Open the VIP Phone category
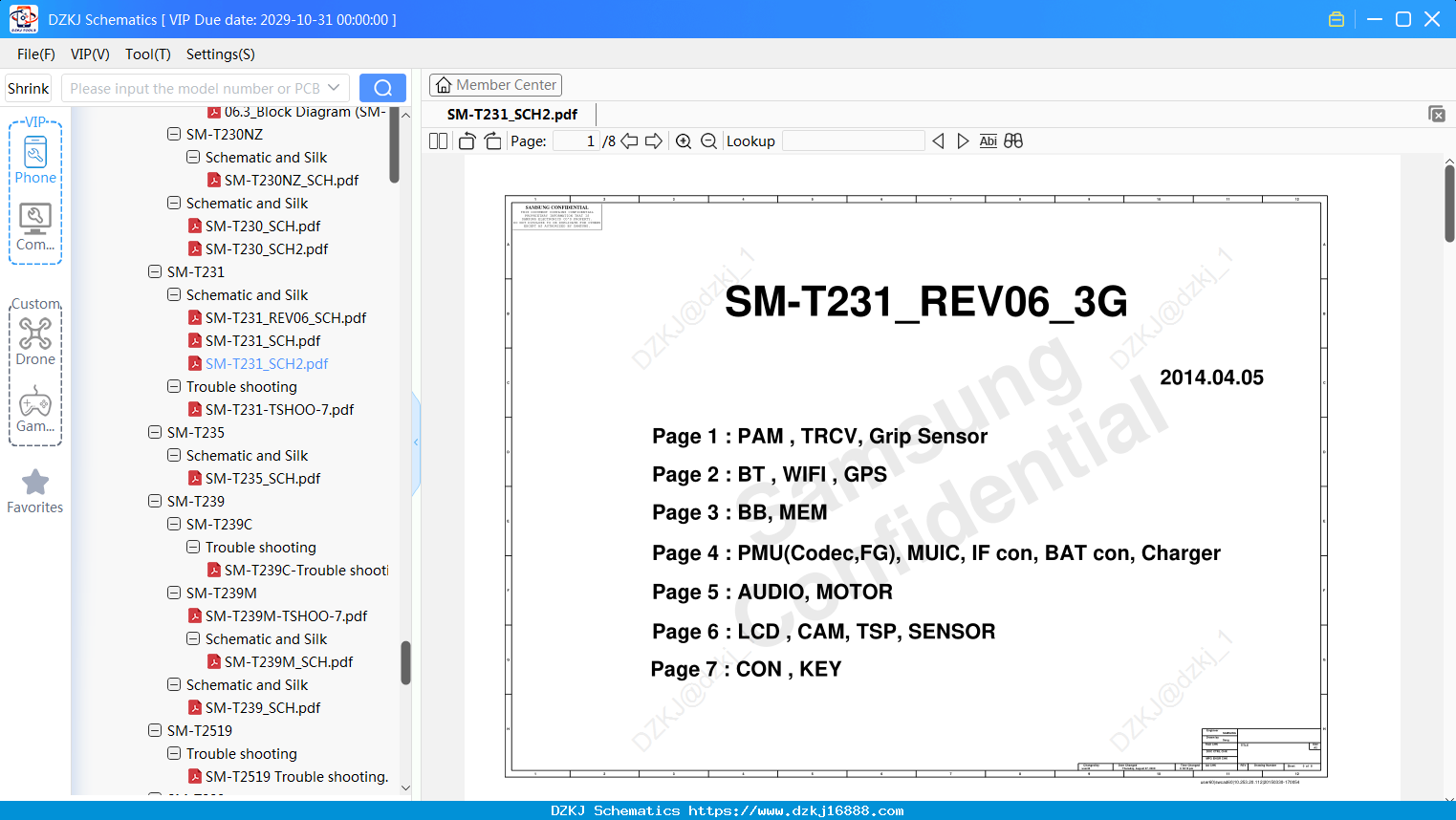 coord(35,160)
